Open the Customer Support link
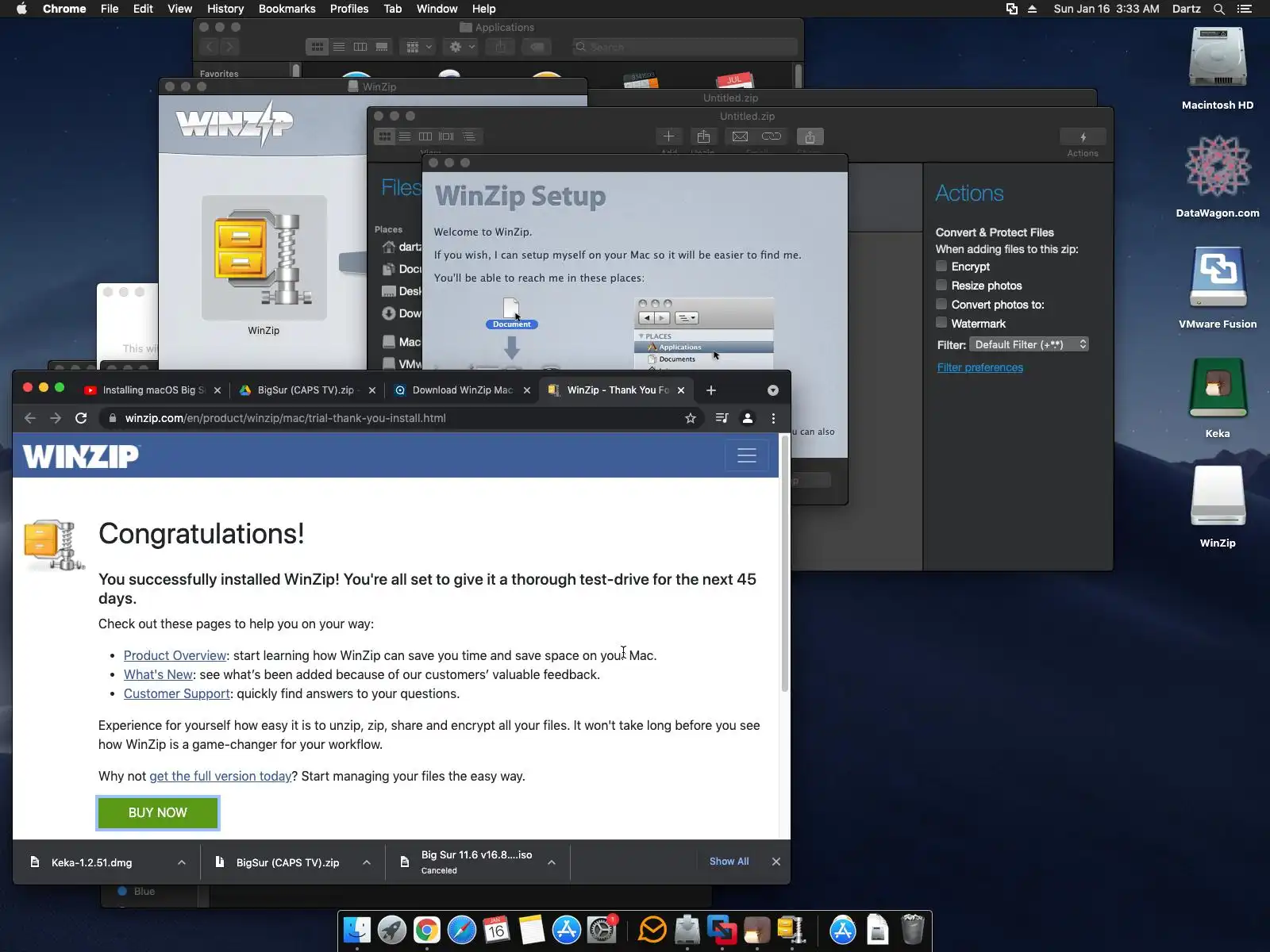 177,693
